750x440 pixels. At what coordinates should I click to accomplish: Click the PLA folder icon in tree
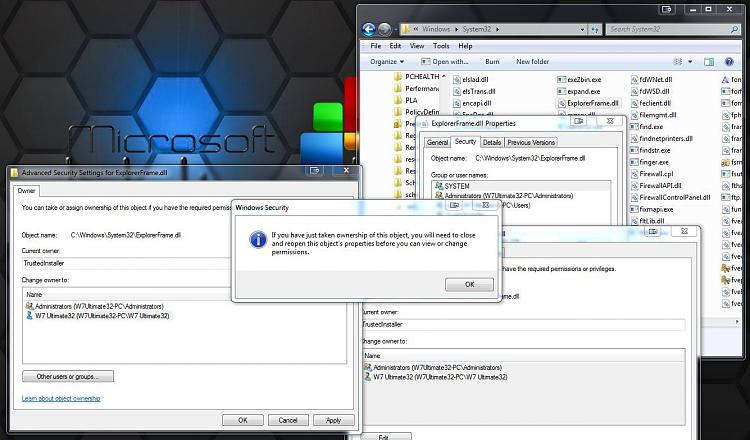pos(398,100)
